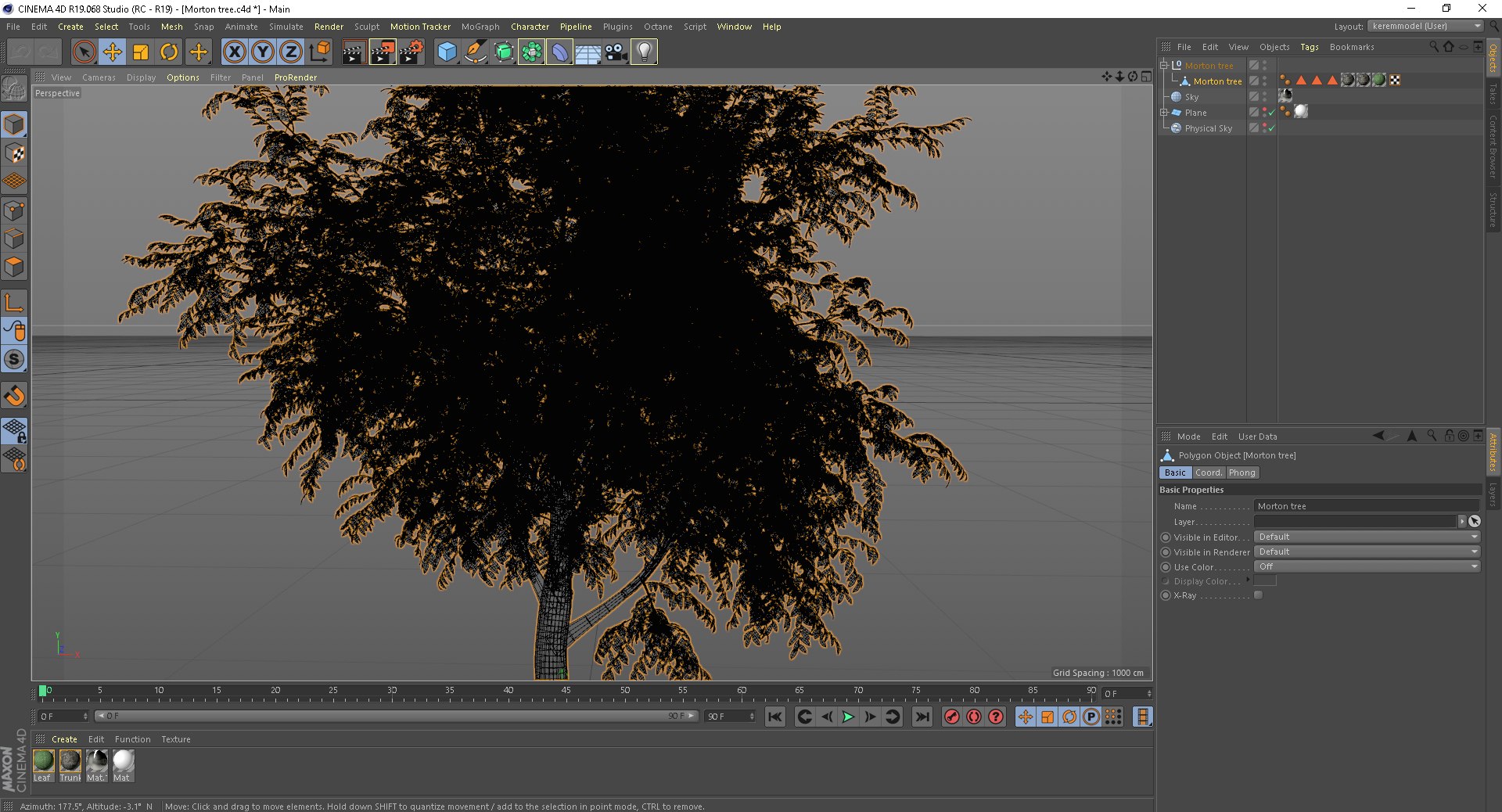Collapse the Morton tree null group

click(x=1164, y=65)
